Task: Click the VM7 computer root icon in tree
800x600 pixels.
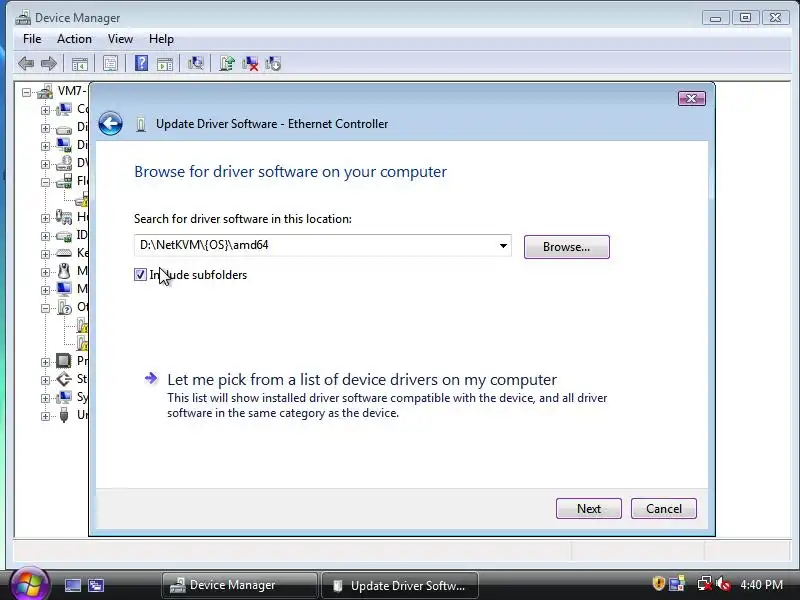Action: click(x=45, y=92)
